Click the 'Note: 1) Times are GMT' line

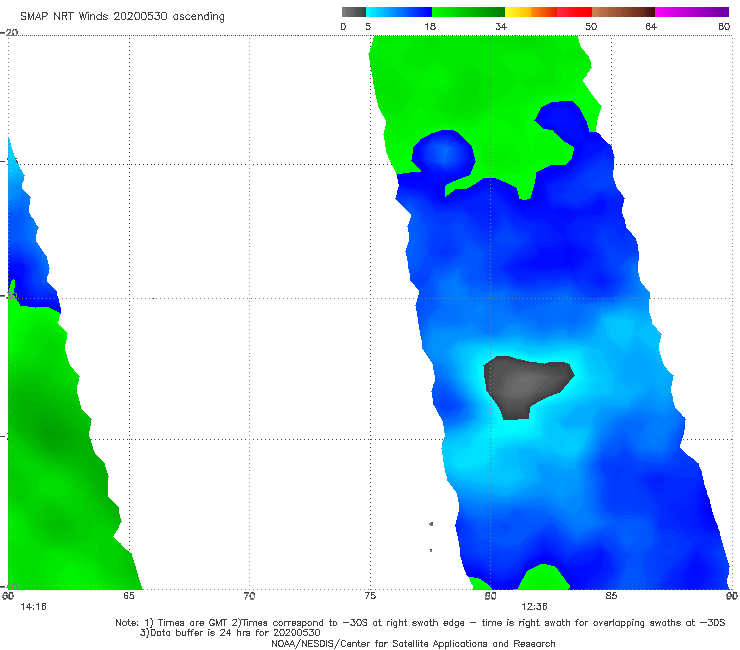click(x=420, y=623)
